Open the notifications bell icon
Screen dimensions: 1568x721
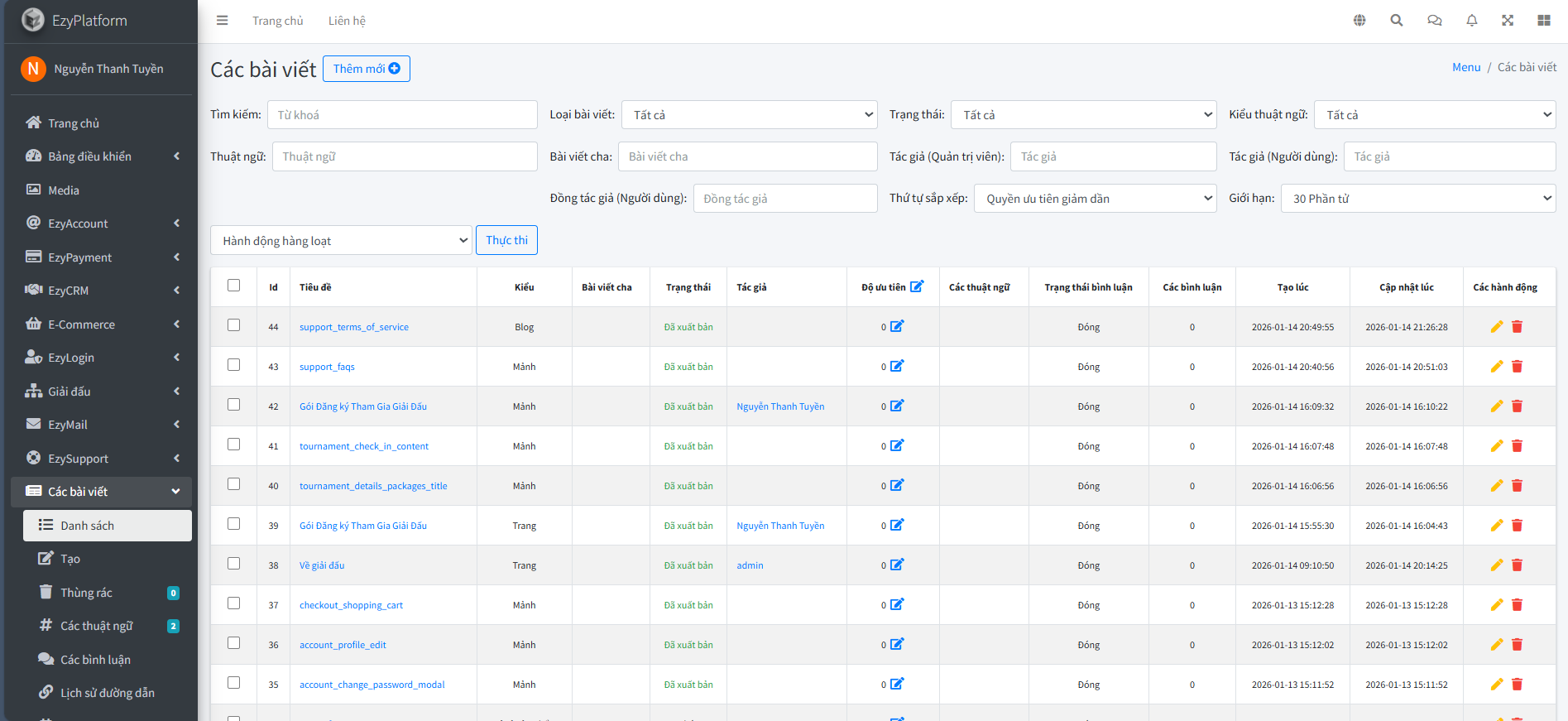coord(1471,21)
